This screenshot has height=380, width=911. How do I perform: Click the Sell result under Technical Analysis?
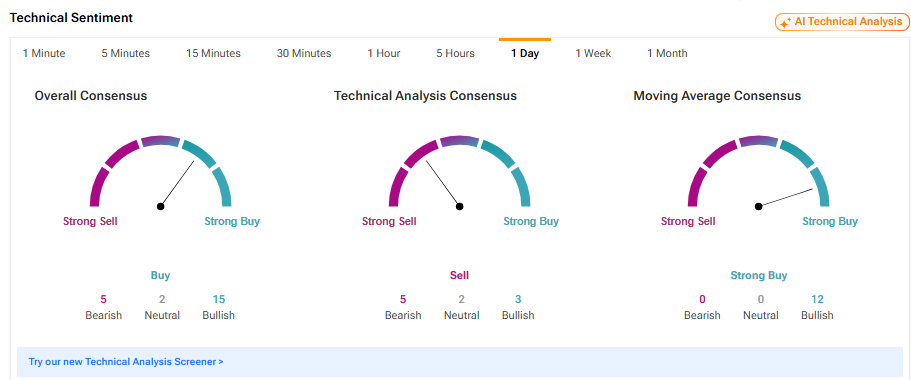click(459, 275)
